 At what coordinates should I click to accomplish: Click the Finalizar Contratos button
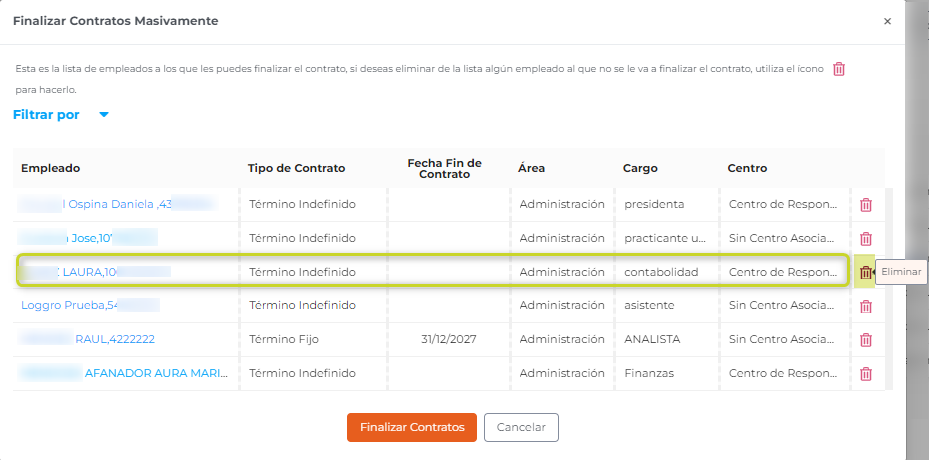point(412,427)
